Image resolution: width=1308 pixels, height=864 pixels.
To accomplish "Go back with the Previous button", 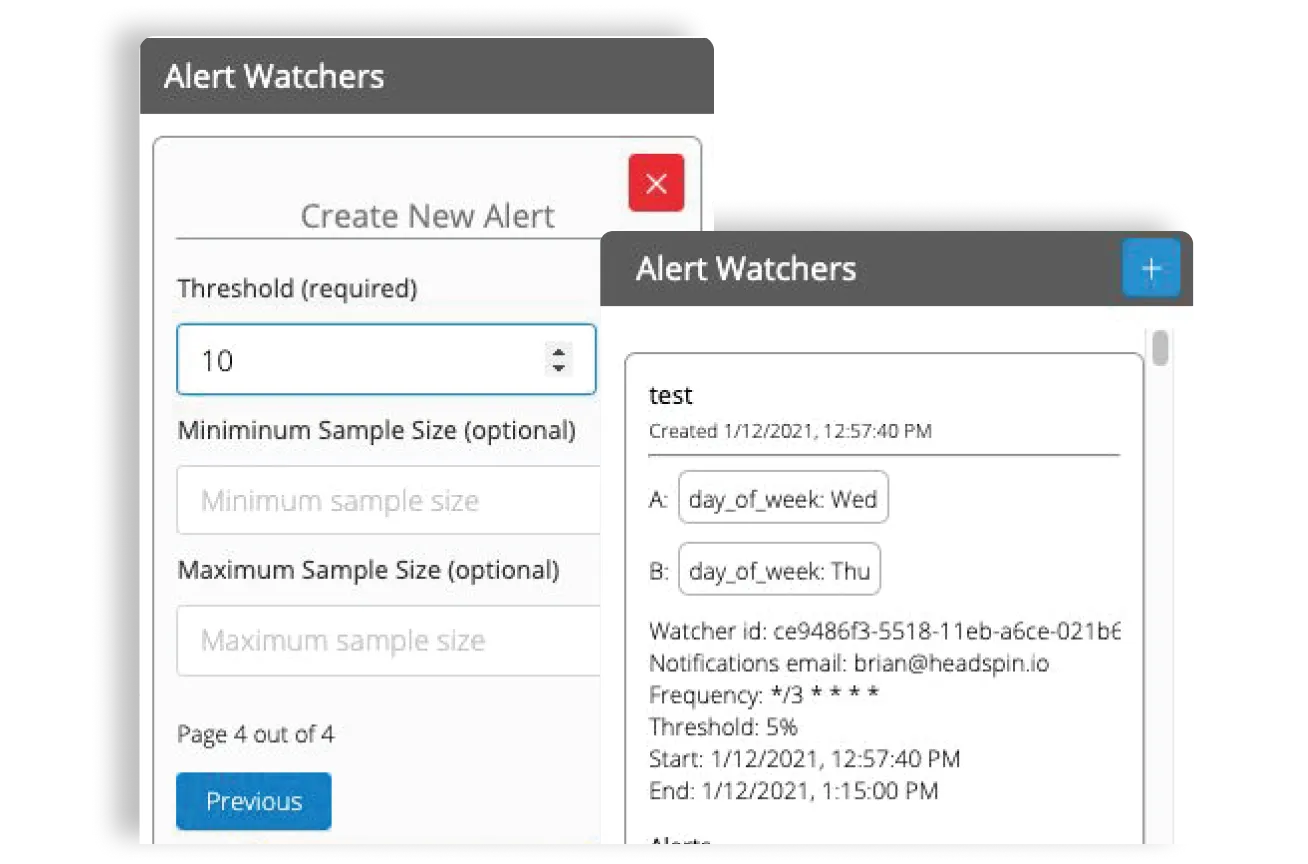I will [254, 801].
